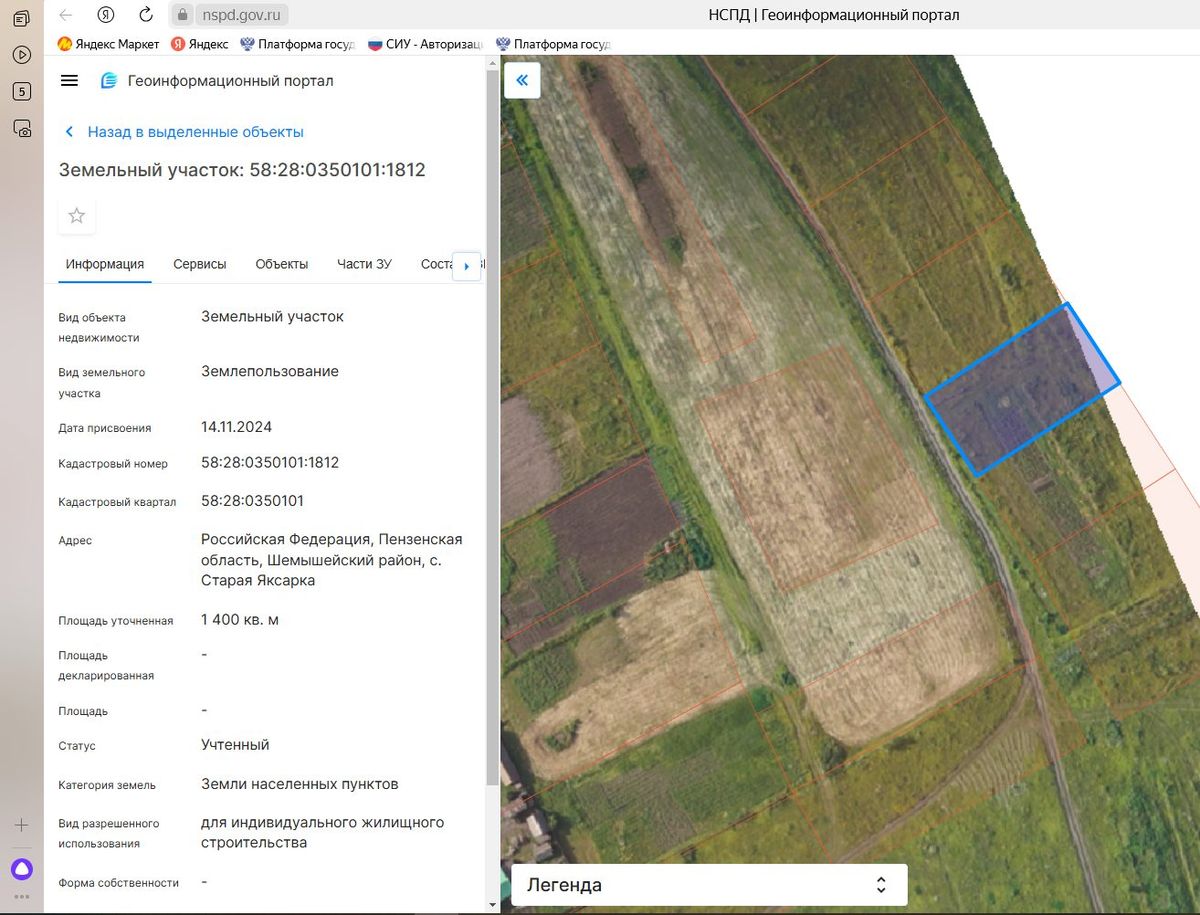
Task: Open the СИУ - Авторизация bookmark
Action: click(x=426, y=44)
